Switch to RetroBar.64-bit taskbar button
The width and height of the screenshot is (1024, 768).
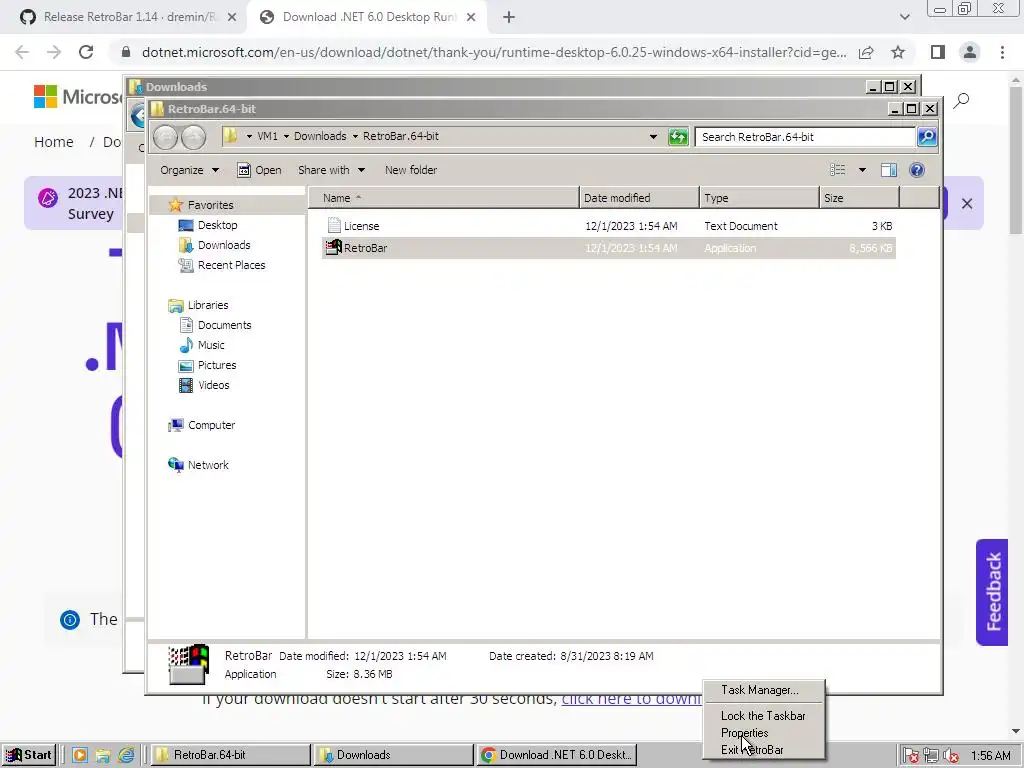click(x=231, y=755)
